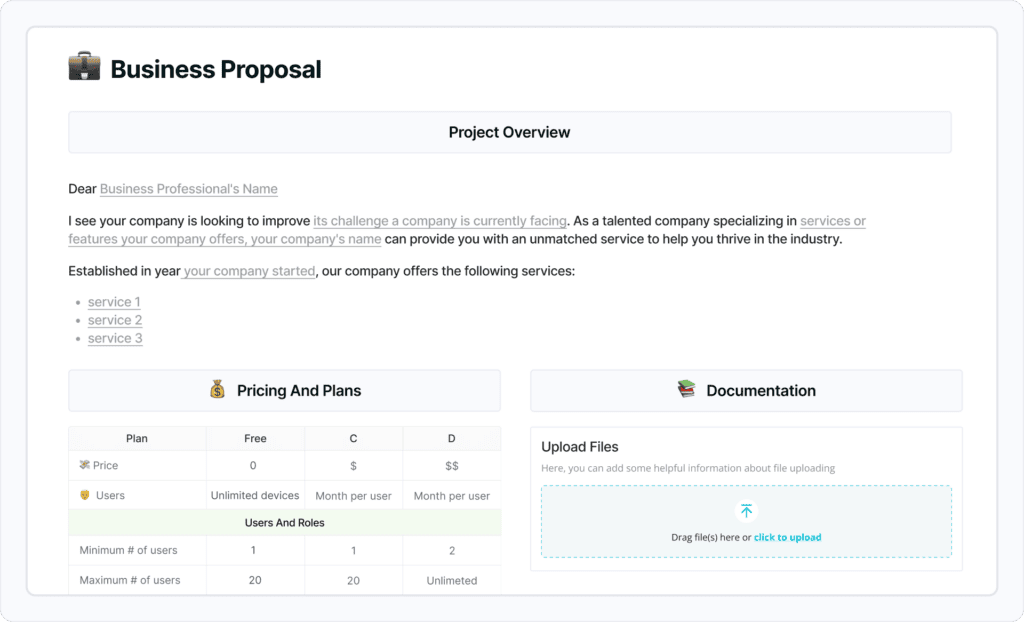Click the your company started placeholder
This screenshot has width=1024, height=622.
point(249,271)
